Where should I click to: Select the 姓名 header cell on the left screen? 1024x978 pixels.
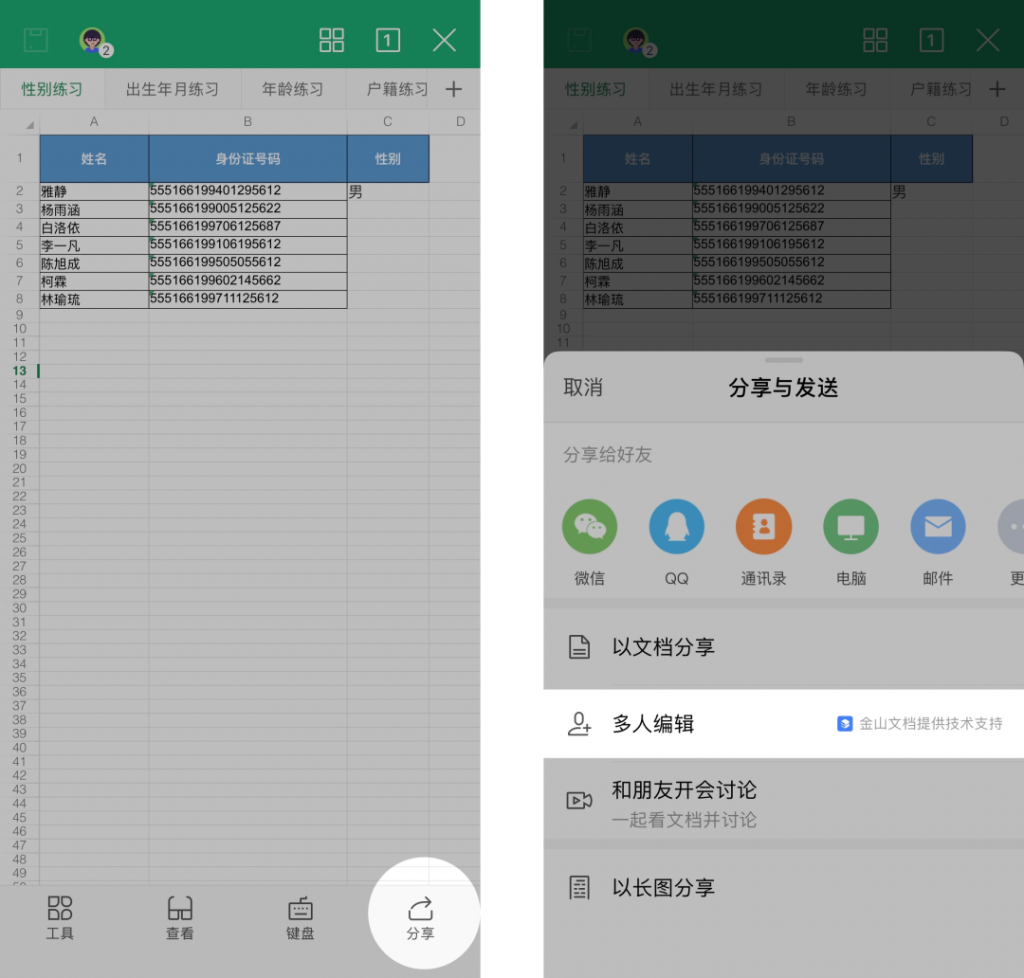(94, 159)
